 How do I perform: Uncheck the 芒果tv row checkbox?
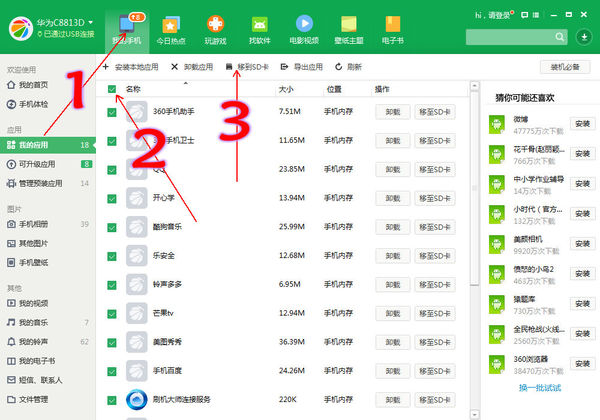[112, 314]
